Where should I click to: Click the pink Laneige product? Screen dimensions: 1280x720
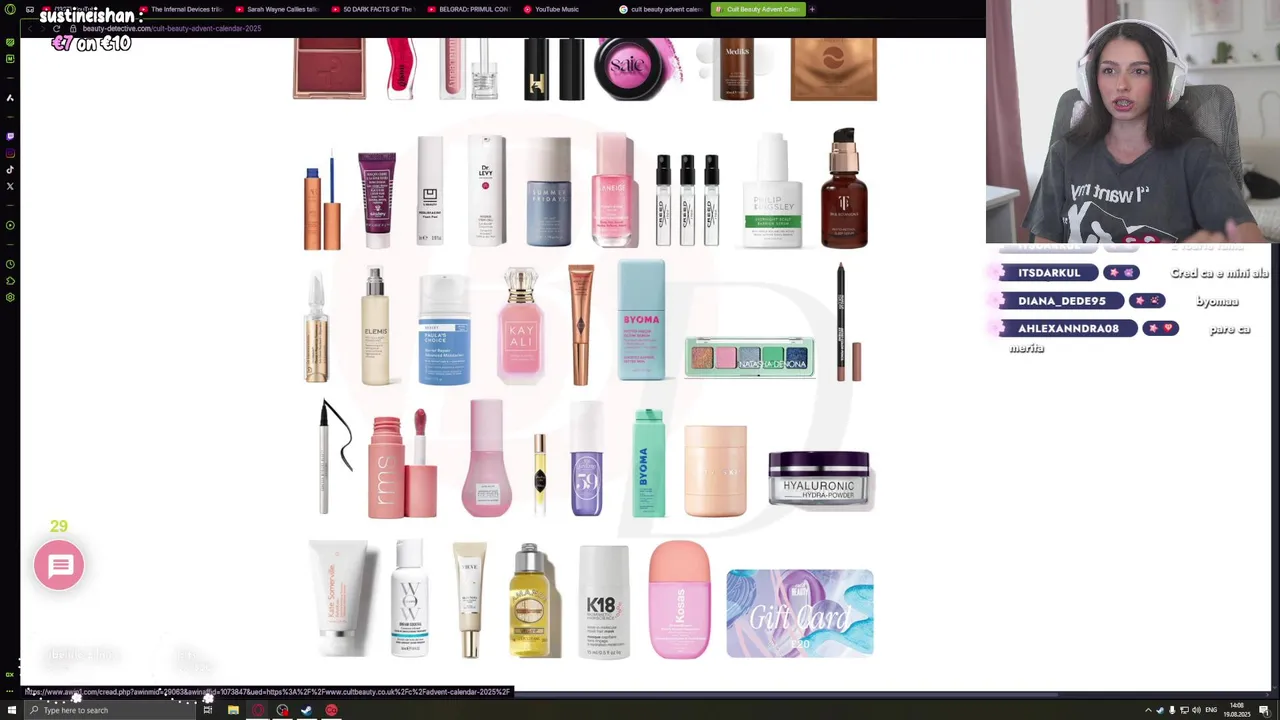click(614, 190)
